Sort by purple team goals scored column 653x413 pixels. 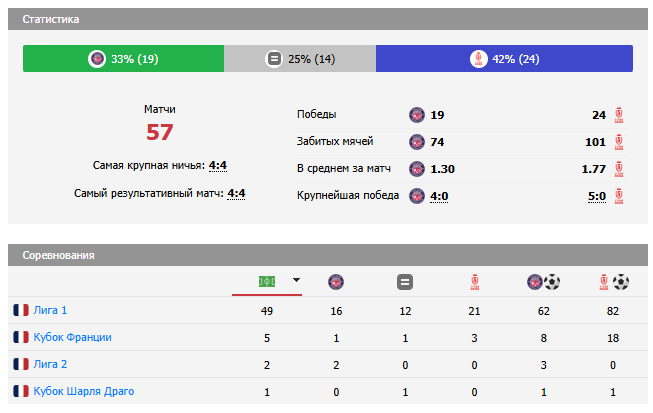[543, 282]
